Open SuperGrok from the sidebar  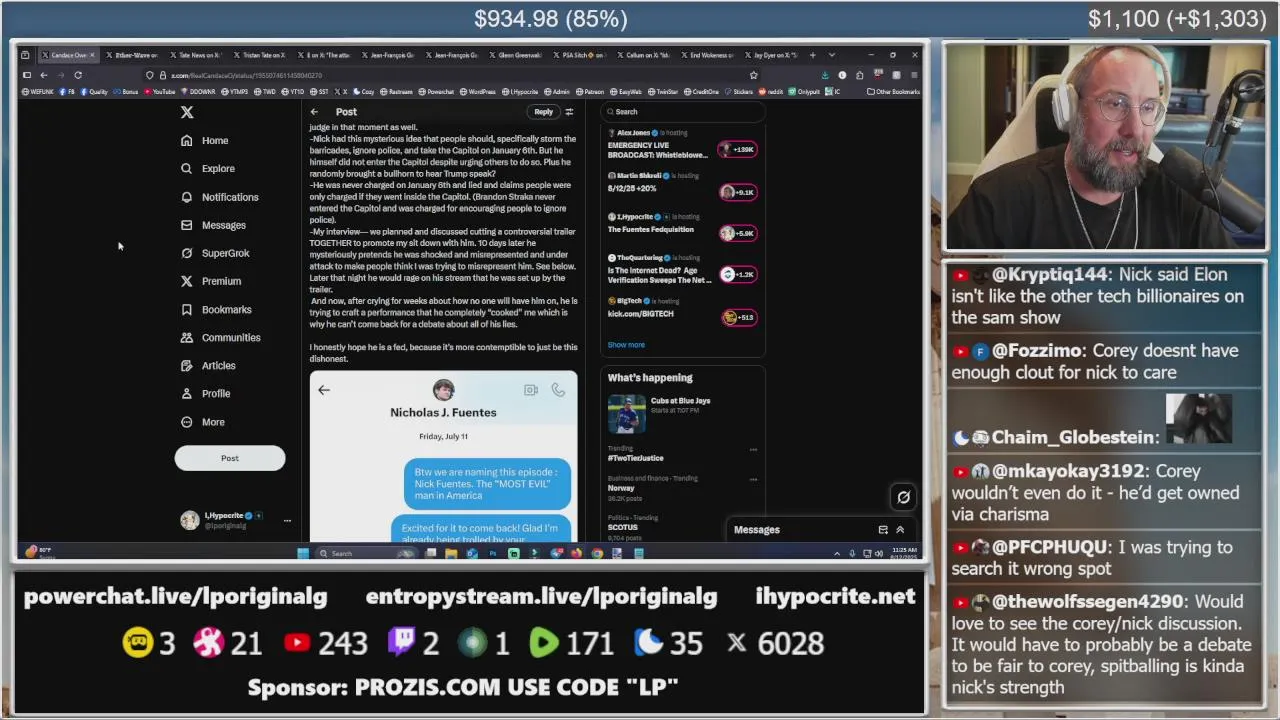point(214,253)
